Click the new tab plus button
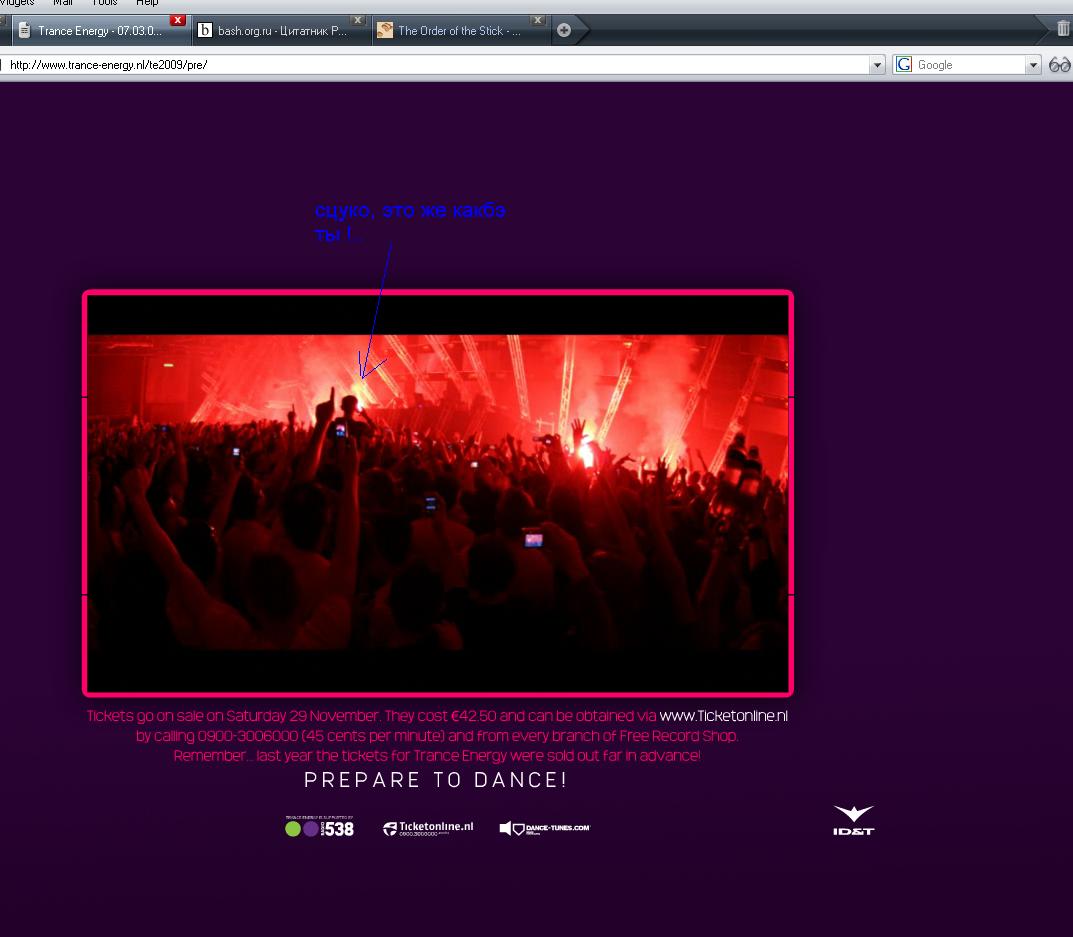The width and height of the screenshot is (1073, 937). pyautogui.click(x=564, y=31)
